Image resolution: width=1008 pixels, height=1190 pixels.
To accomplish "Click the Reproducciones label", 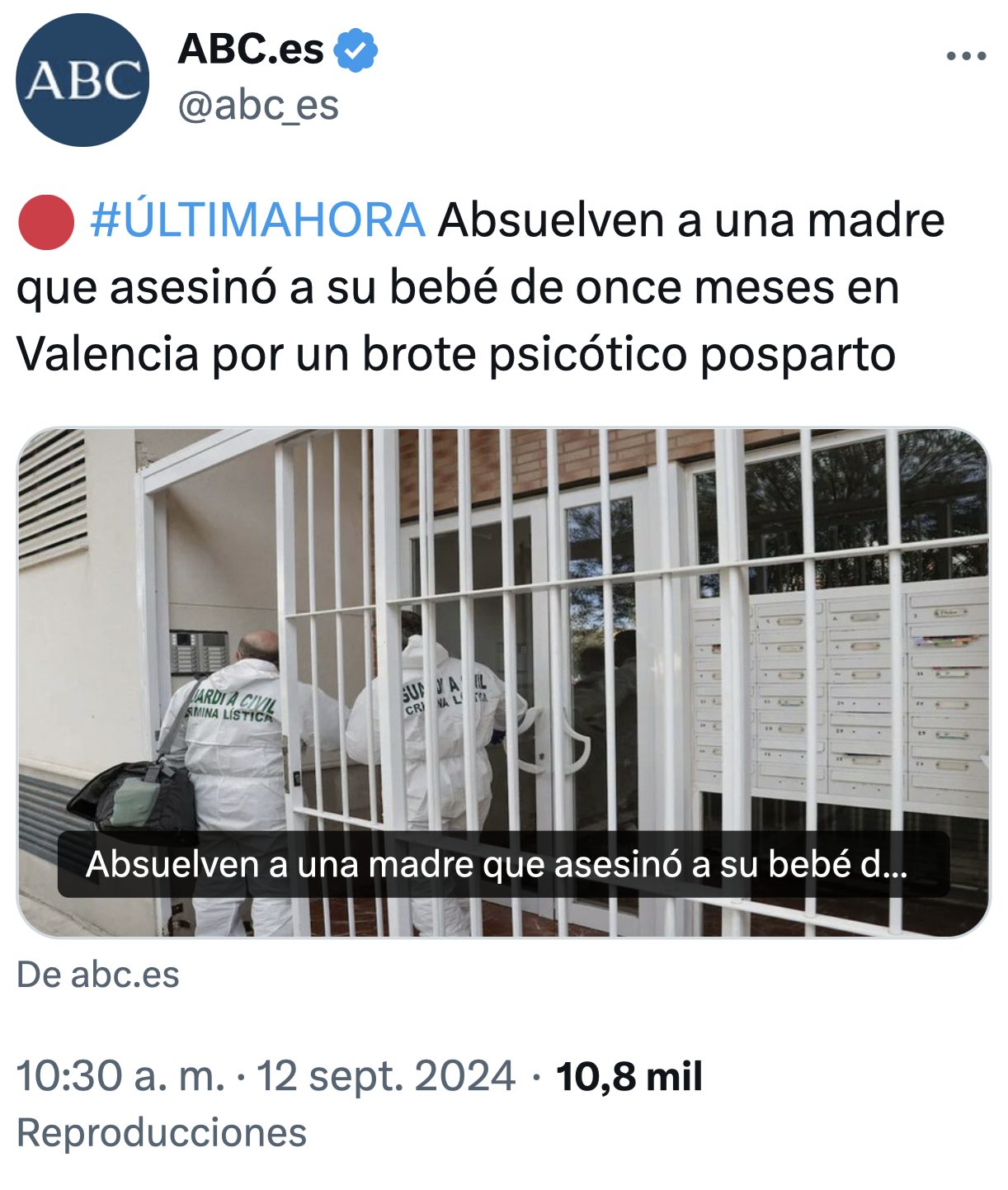I will (162, 1132).
